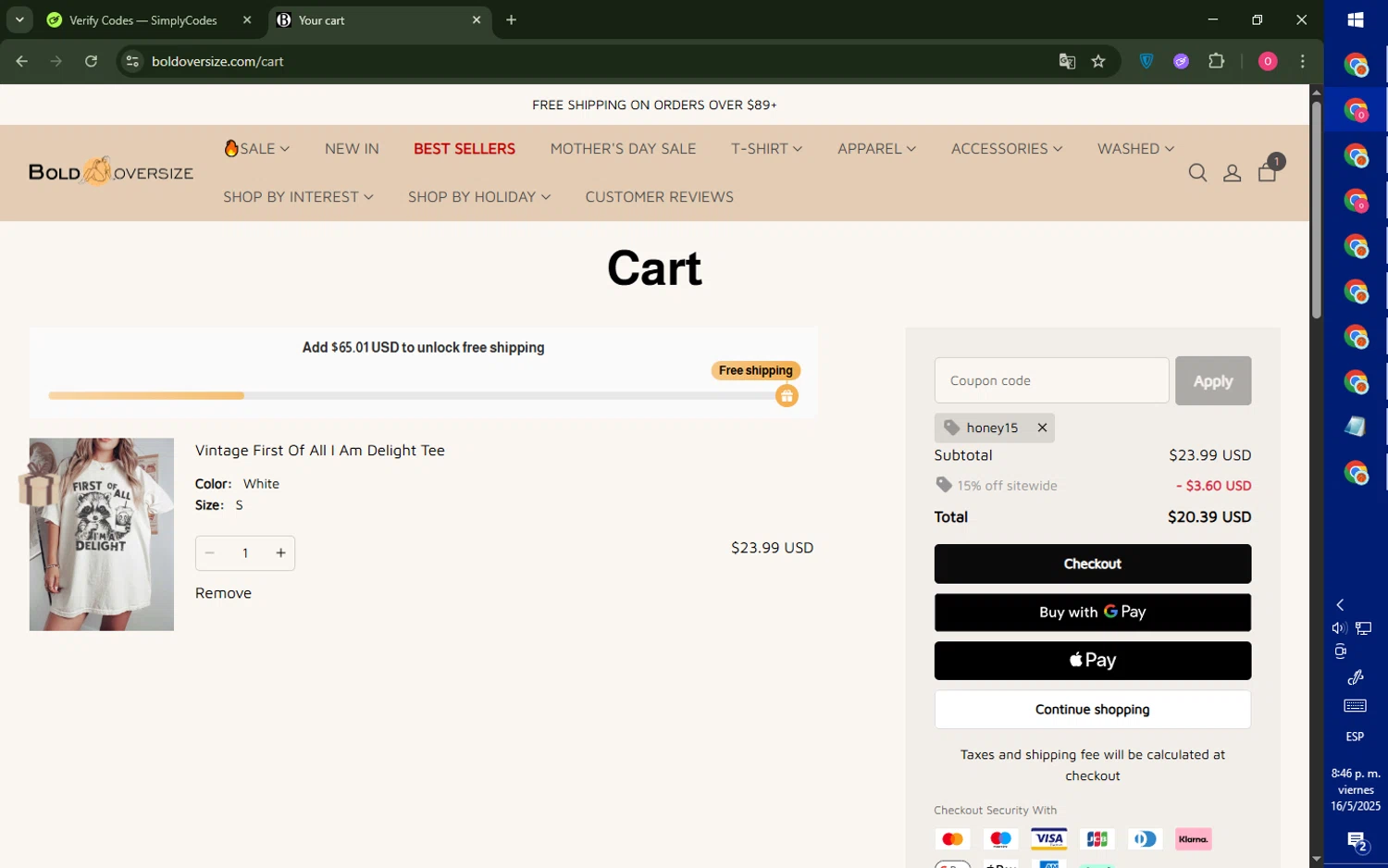Image resolution: width=1388 pixels, height=868 pixels.
Task: Open CUSTOMER REVIEWS menu item
Action: [659, 197]
